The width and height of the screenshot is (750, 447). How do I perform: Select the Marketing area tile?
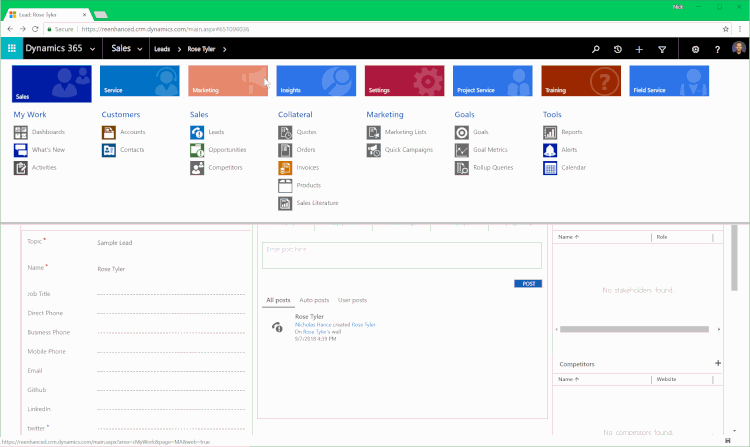click(228, 81)
